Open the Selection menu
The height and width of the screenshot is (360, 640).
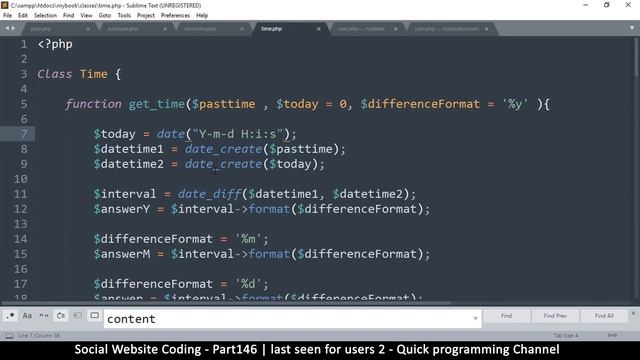[45, 16]
